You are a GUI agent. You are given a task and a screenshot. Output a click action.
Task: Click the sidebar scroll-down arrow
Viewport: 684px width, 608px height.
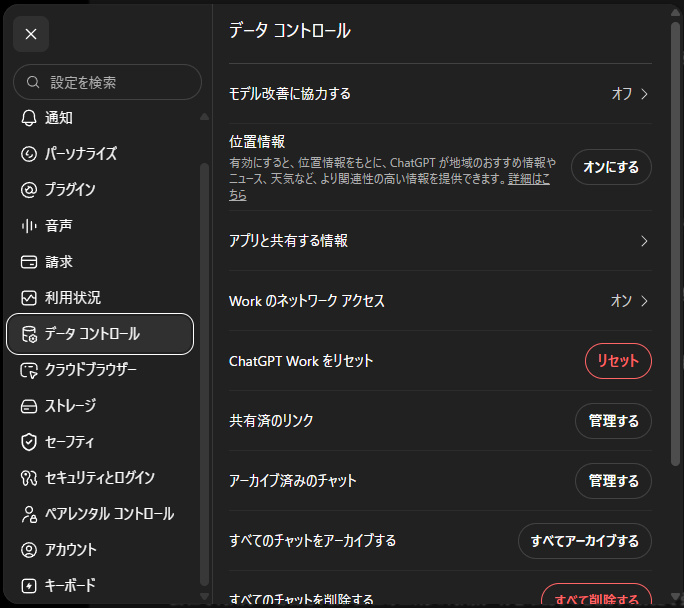coord(204,596)
